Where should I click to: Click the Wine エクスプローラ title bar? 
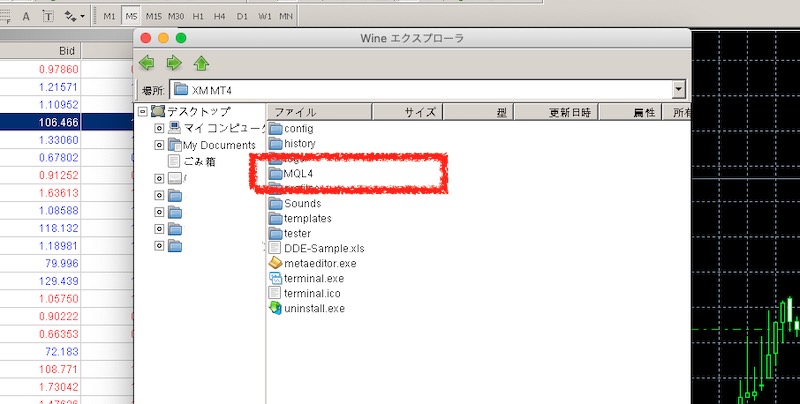(x=412, y=38)
